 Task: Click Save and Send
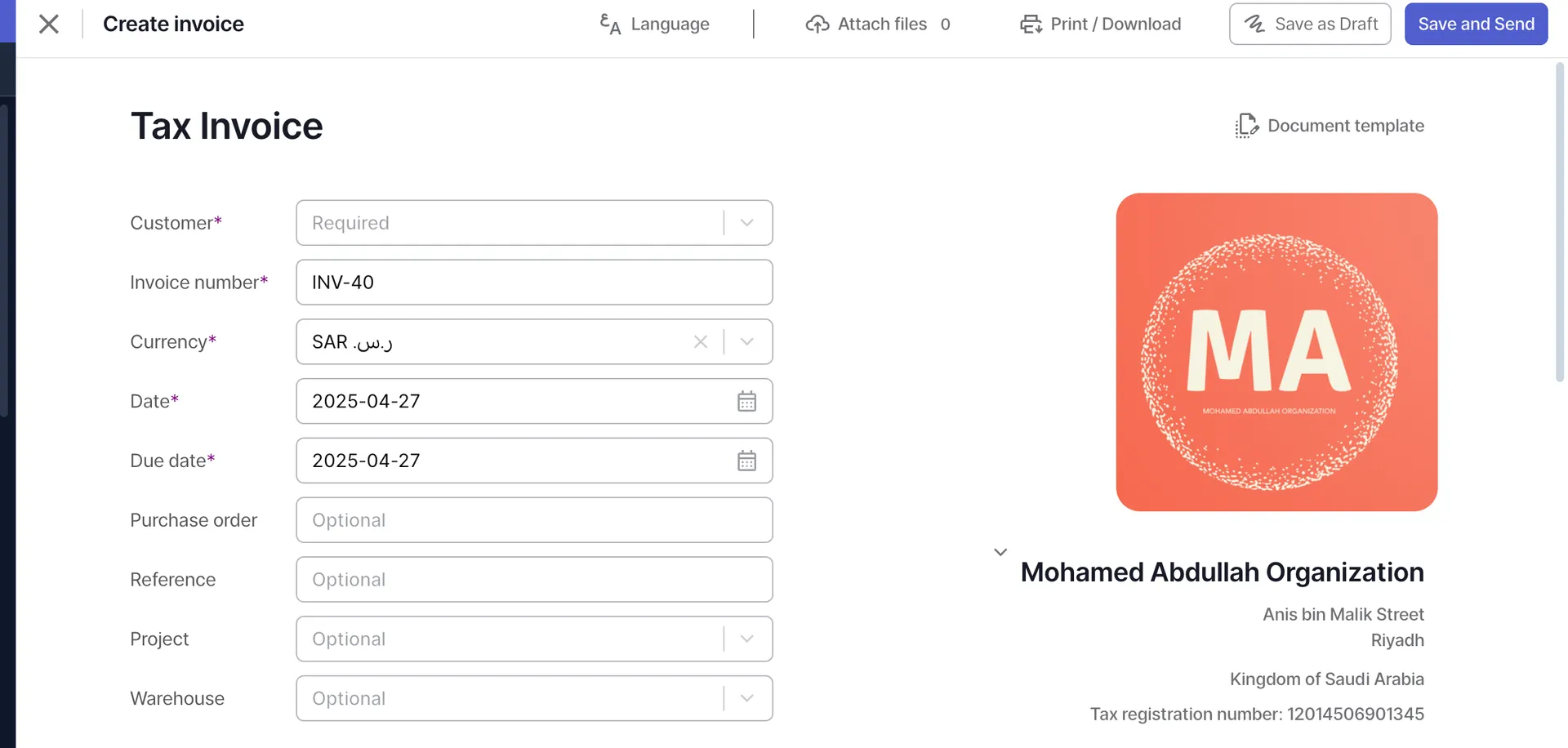pos(1475,24)
